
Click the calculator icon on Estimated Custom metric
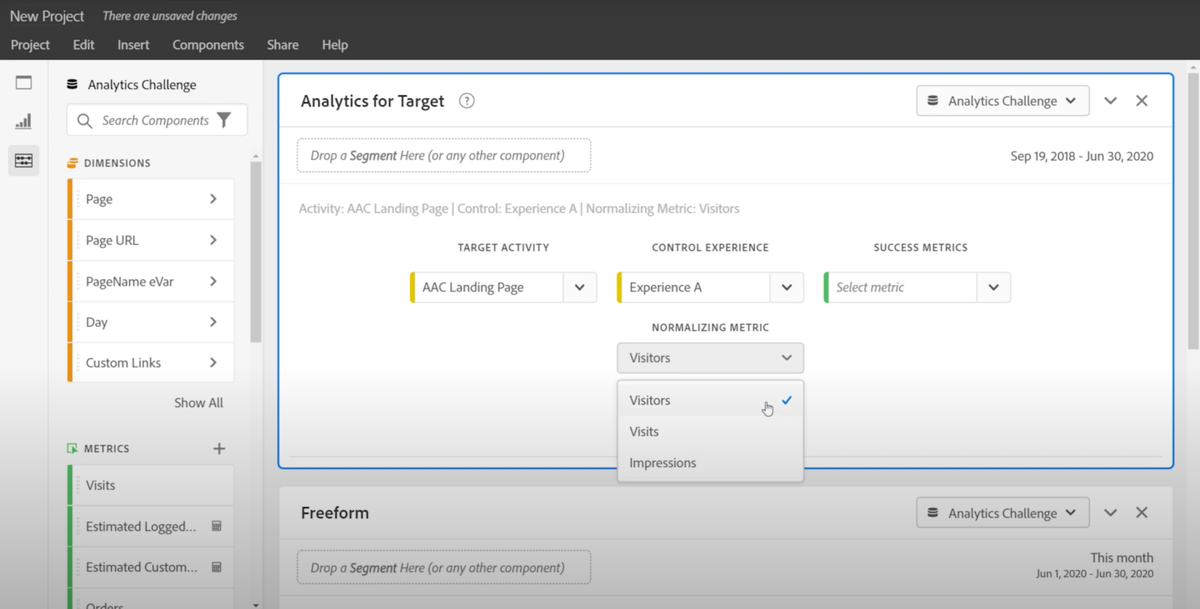pyautogui.click(x=216, y=567)
